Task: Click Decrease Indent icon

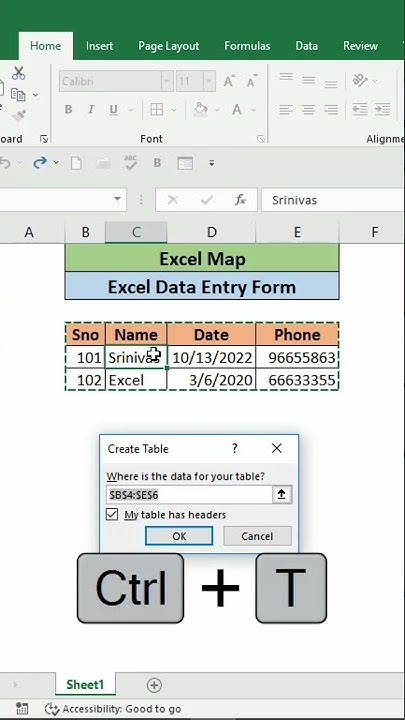Action: tap(360, 109)
